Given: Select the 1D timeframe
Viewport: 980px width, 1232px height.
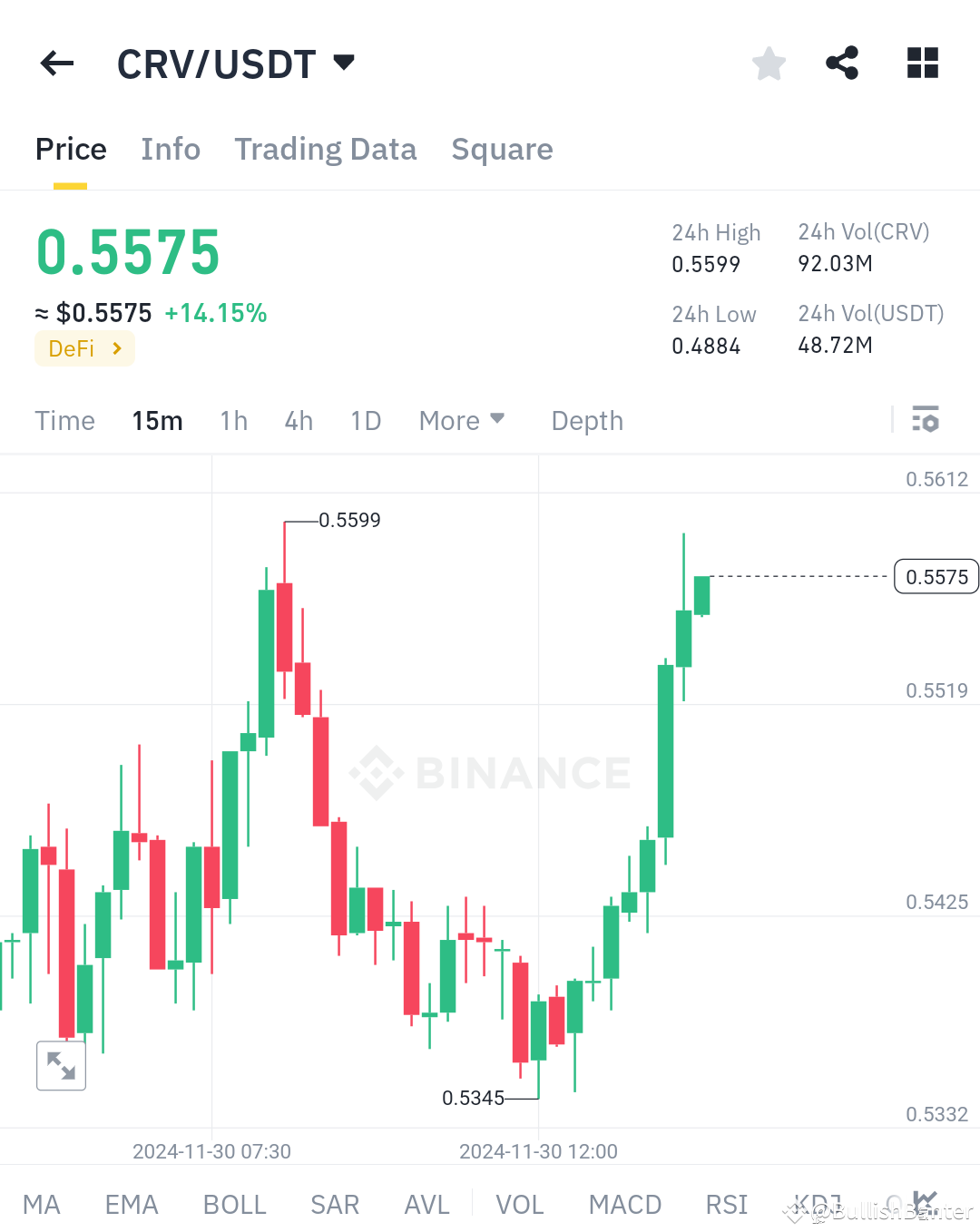Looking at the screenshot, I should 366,420.
